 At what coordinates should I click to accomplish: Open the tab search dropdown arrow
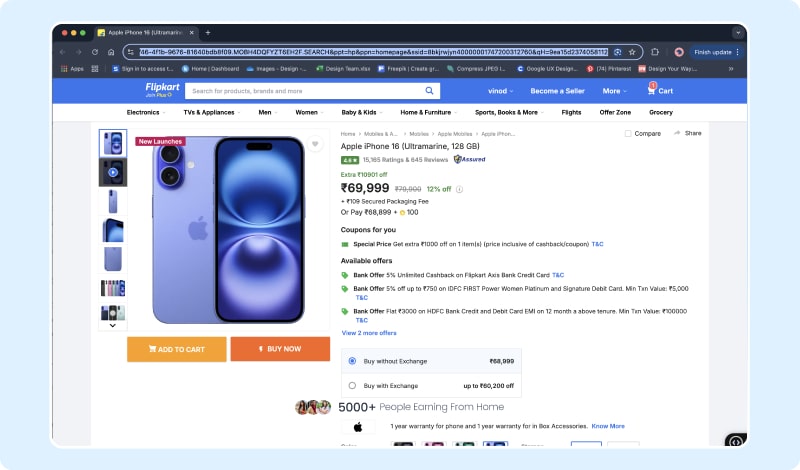click(738, 33)
